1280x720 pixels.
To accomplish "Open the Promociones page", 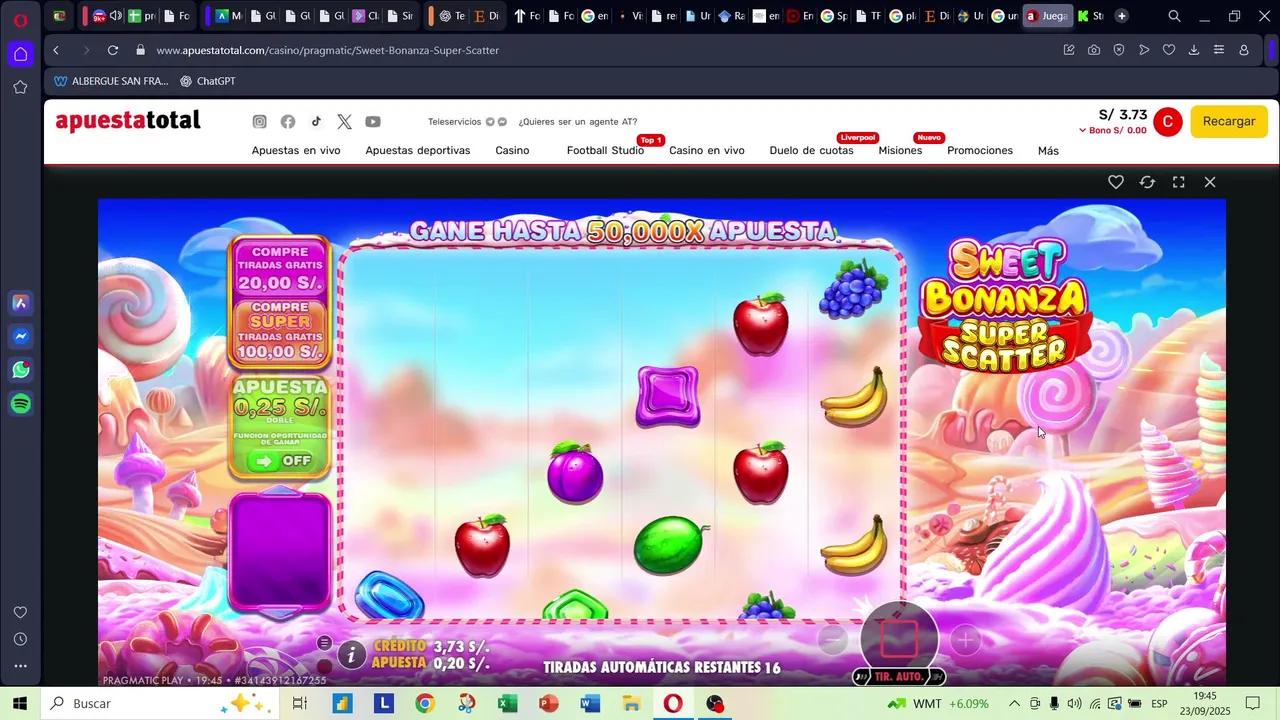I will click(980, 151).
